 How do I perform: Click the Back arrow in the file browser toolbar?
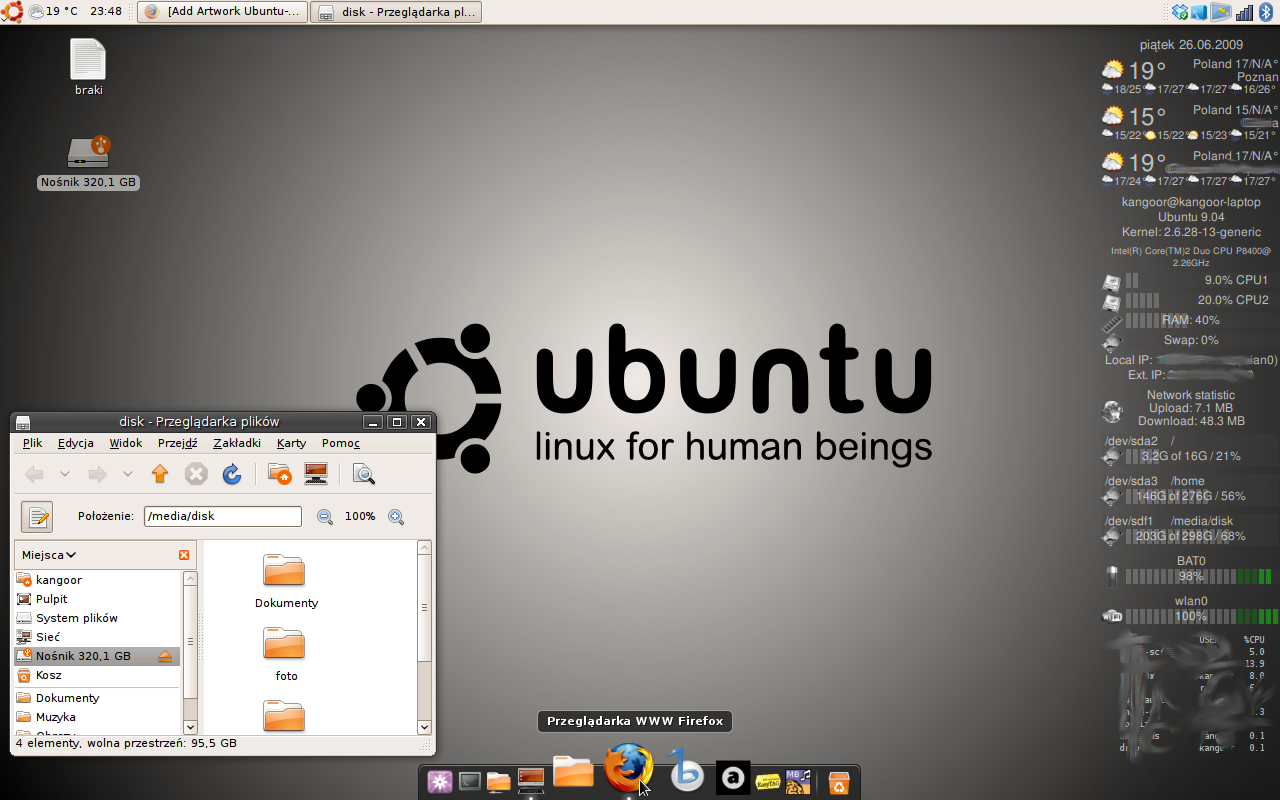click(34, 474)
